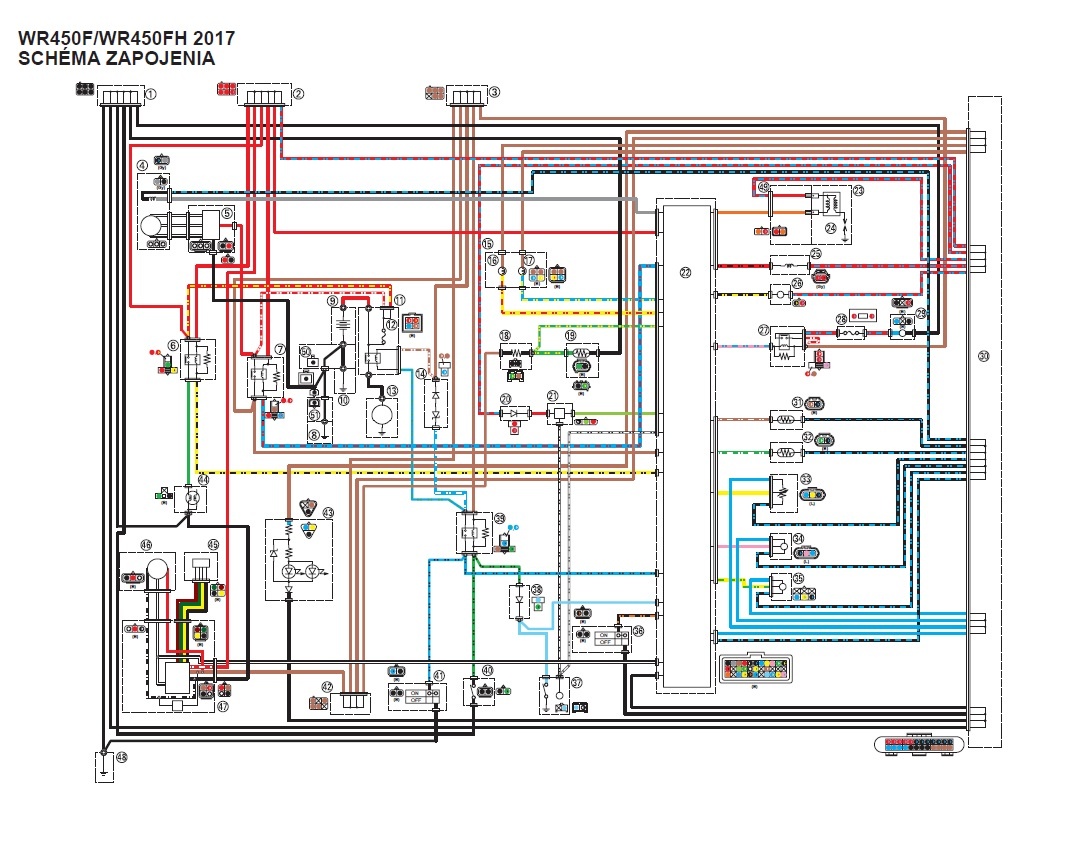
Task: Select the rounded multi-pin connector icon at bottom right
Action: 919,744
